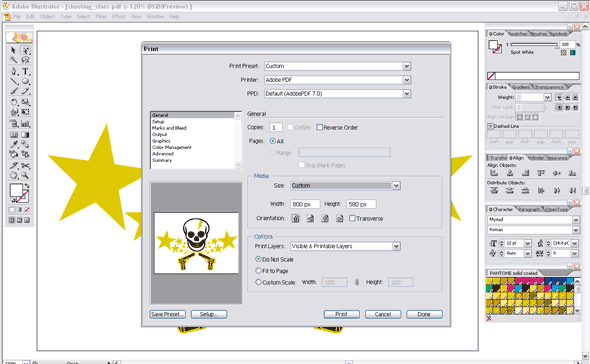The height and width of the screenshot is (364, 590).
Task: Choose landscape left orientation icon
Action: point(310,218)
